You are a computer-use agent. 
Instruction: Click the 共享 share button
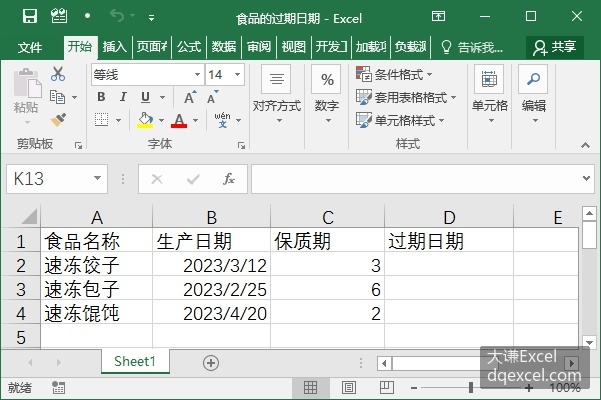click(x=555, y=47)
